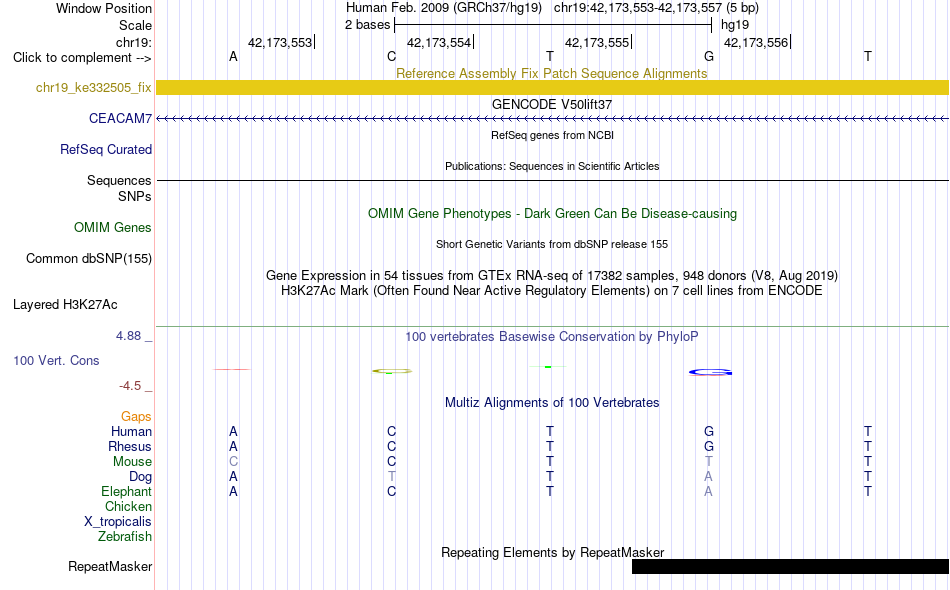Click the SNPs track label
Screen dimensions: 950x590
pos(135,196)
